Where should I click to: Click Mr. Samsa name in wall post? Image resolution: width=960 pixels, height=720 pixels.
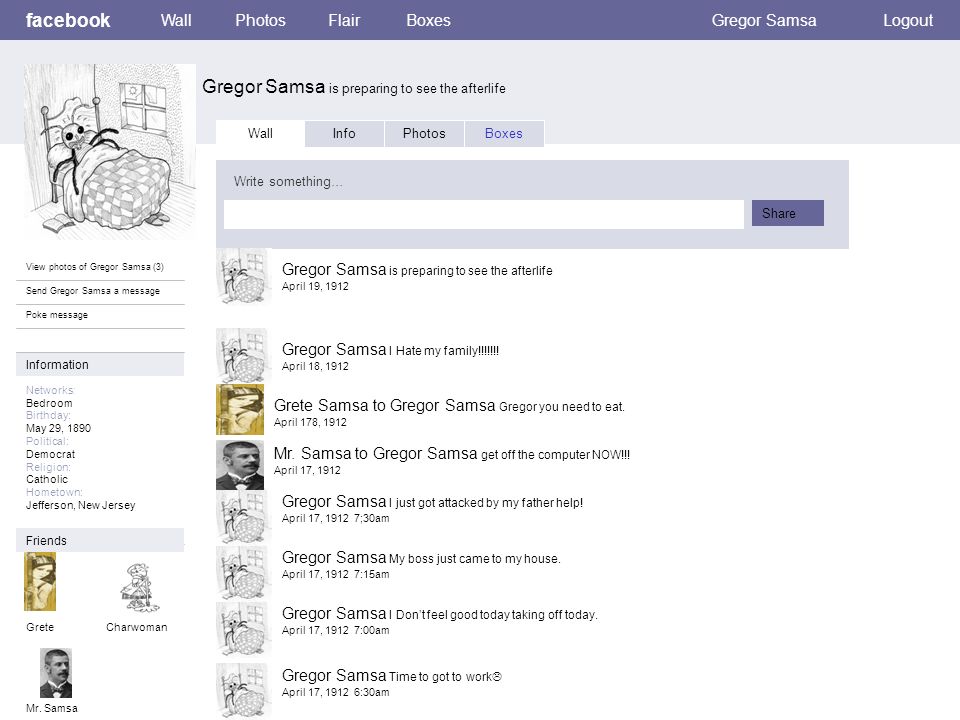(x=312, y=454)
